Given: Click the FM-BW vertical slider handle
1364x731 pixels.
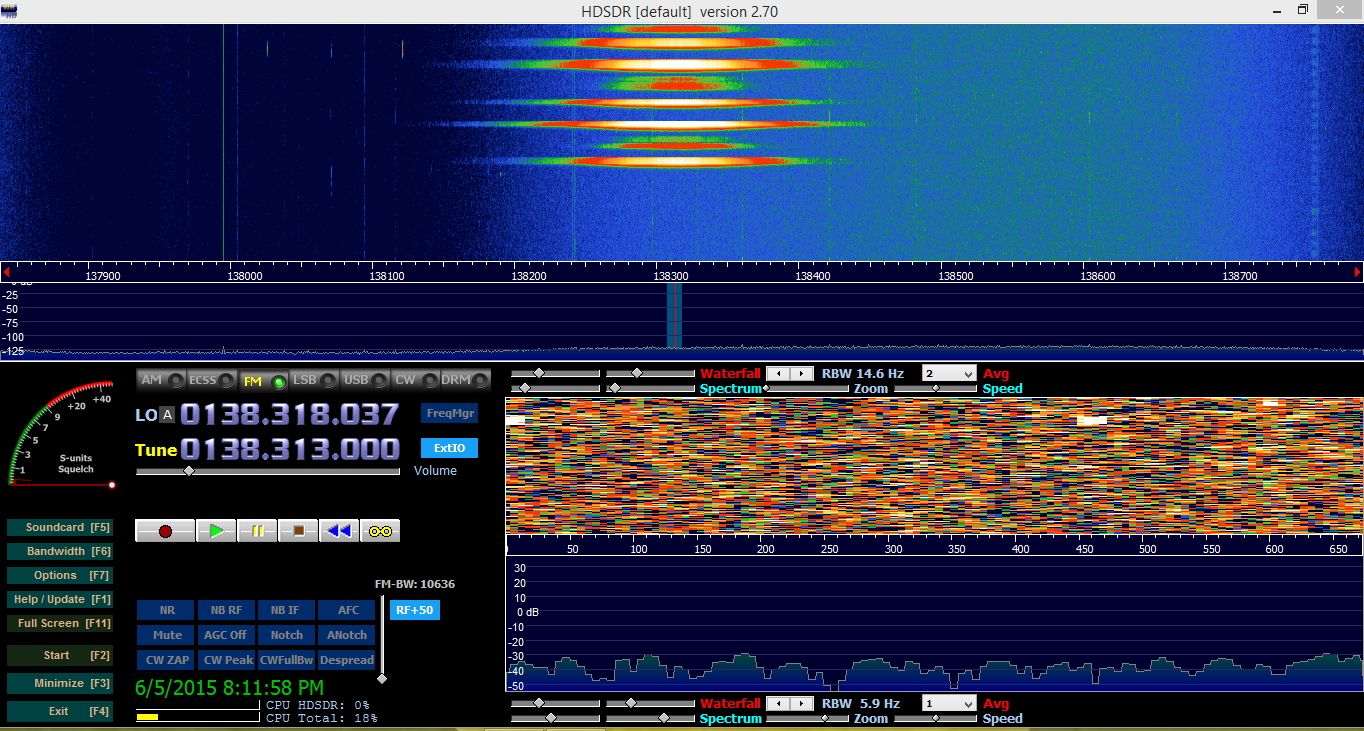Looking at the screenshot, I should [381, 678].
